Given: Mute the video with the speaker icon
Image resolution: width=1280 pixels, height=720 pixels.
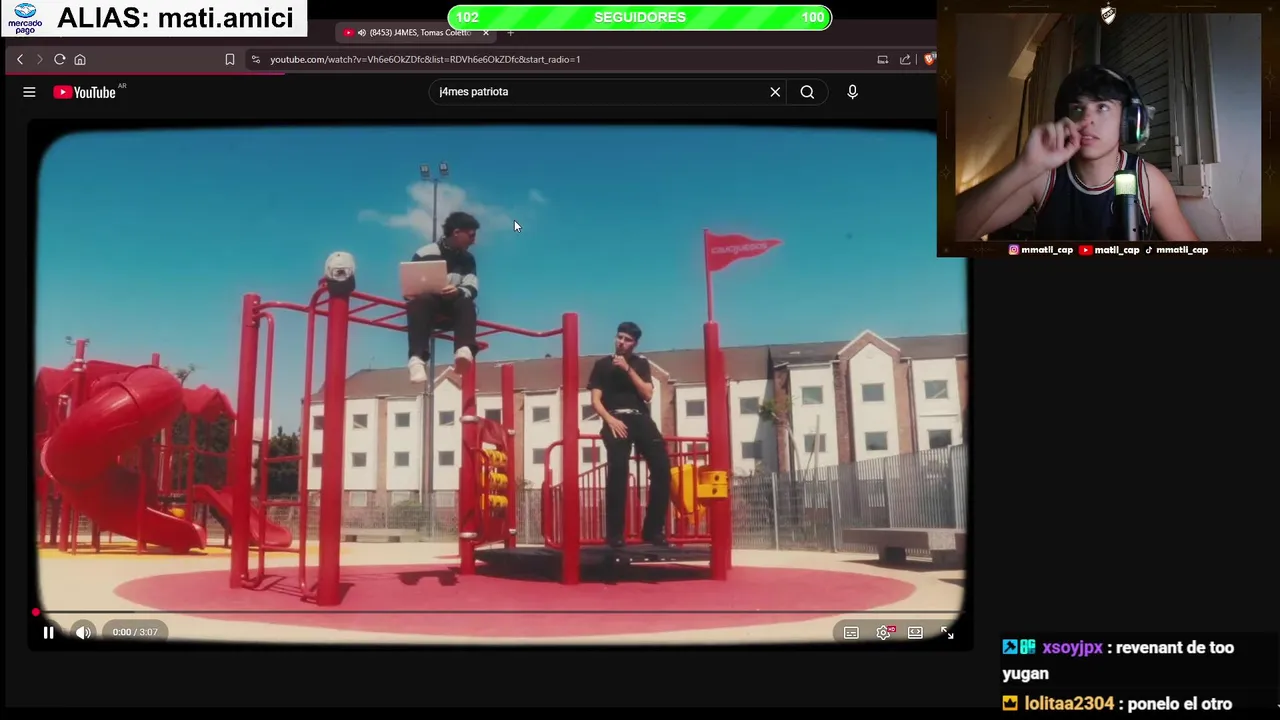Looking at the screenshot, I should pyautogui.click(x=83, y=632).
